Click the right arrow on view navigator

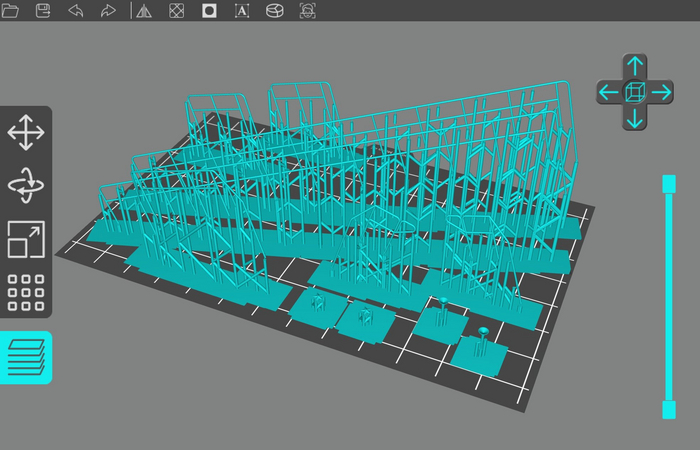660,92
